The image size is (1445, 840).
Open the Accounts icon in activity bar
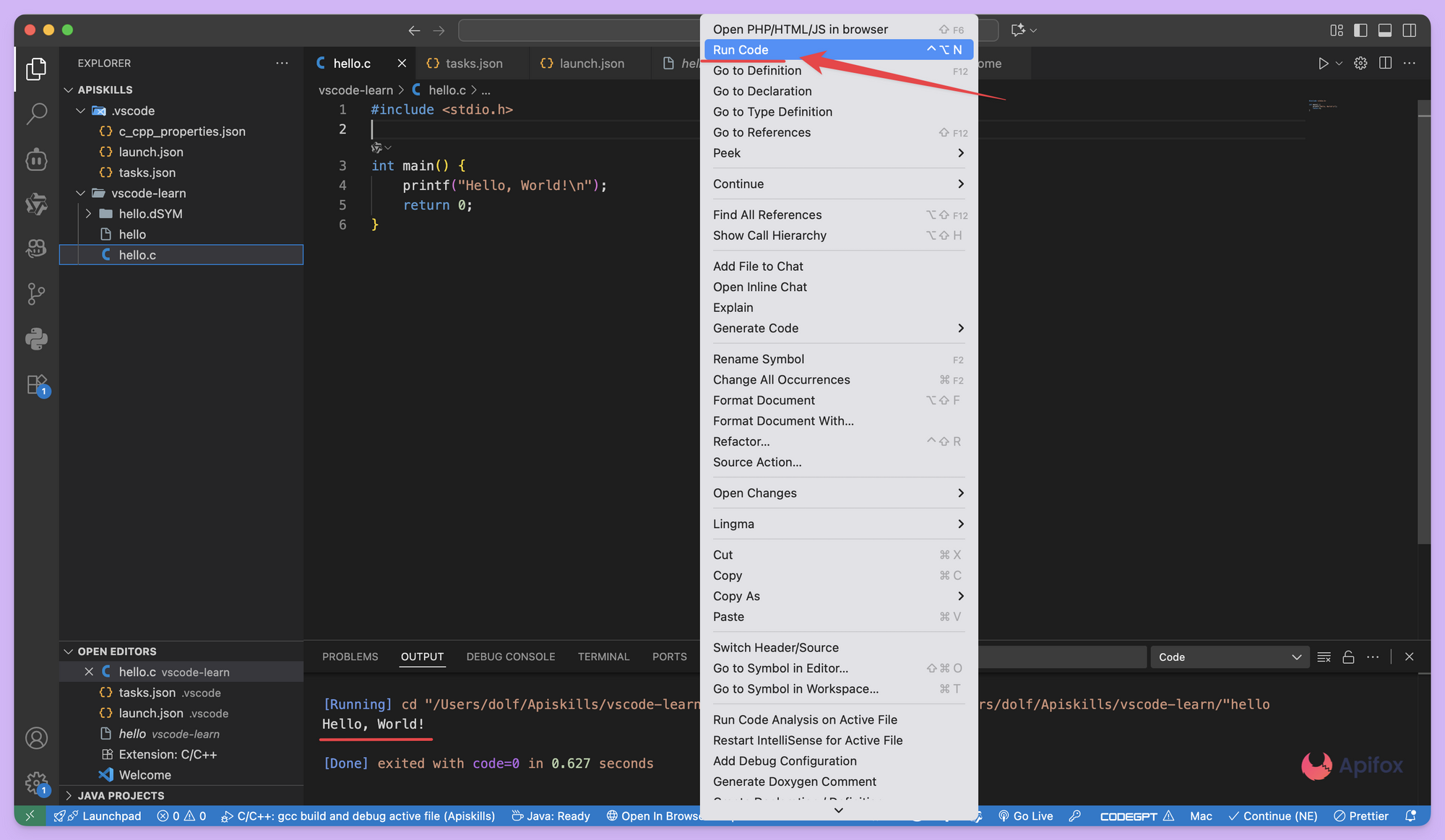coord(36,738)
